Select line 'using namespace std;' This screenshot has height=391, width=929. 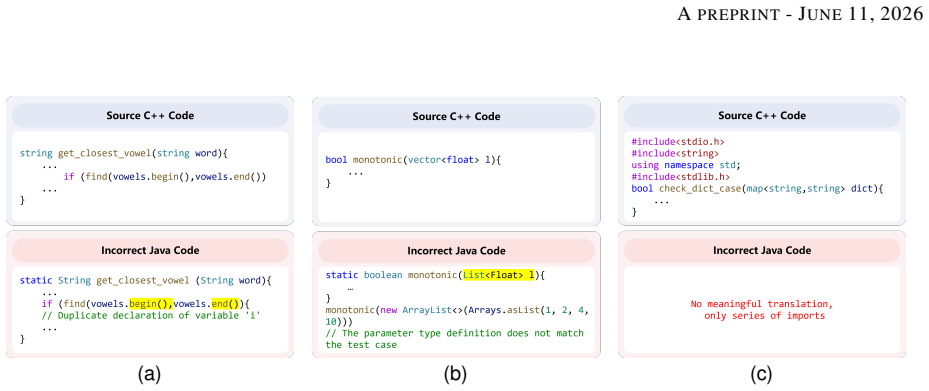click(685, 165)
